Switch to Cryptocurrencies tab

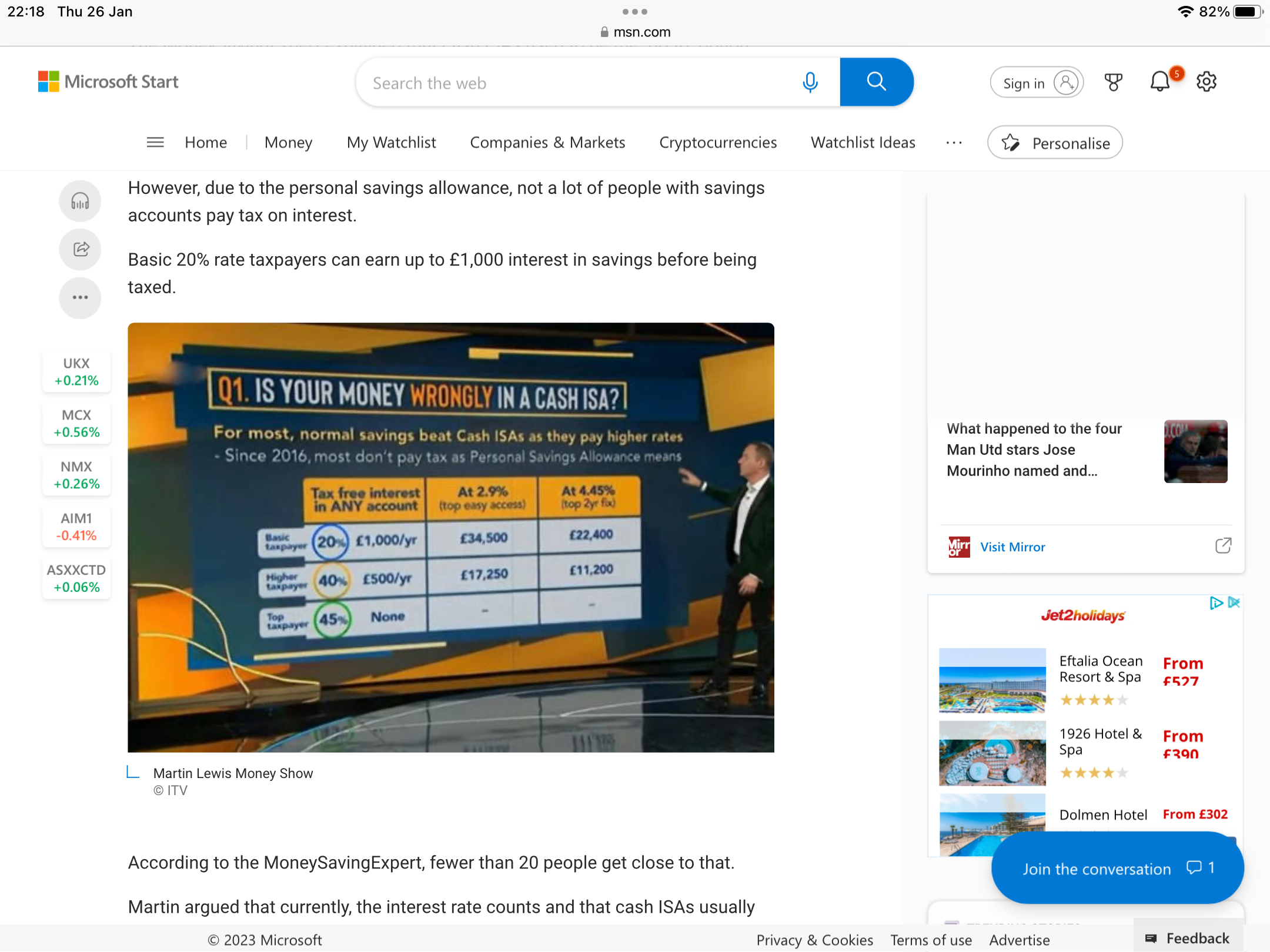click(x=718, y=143)
